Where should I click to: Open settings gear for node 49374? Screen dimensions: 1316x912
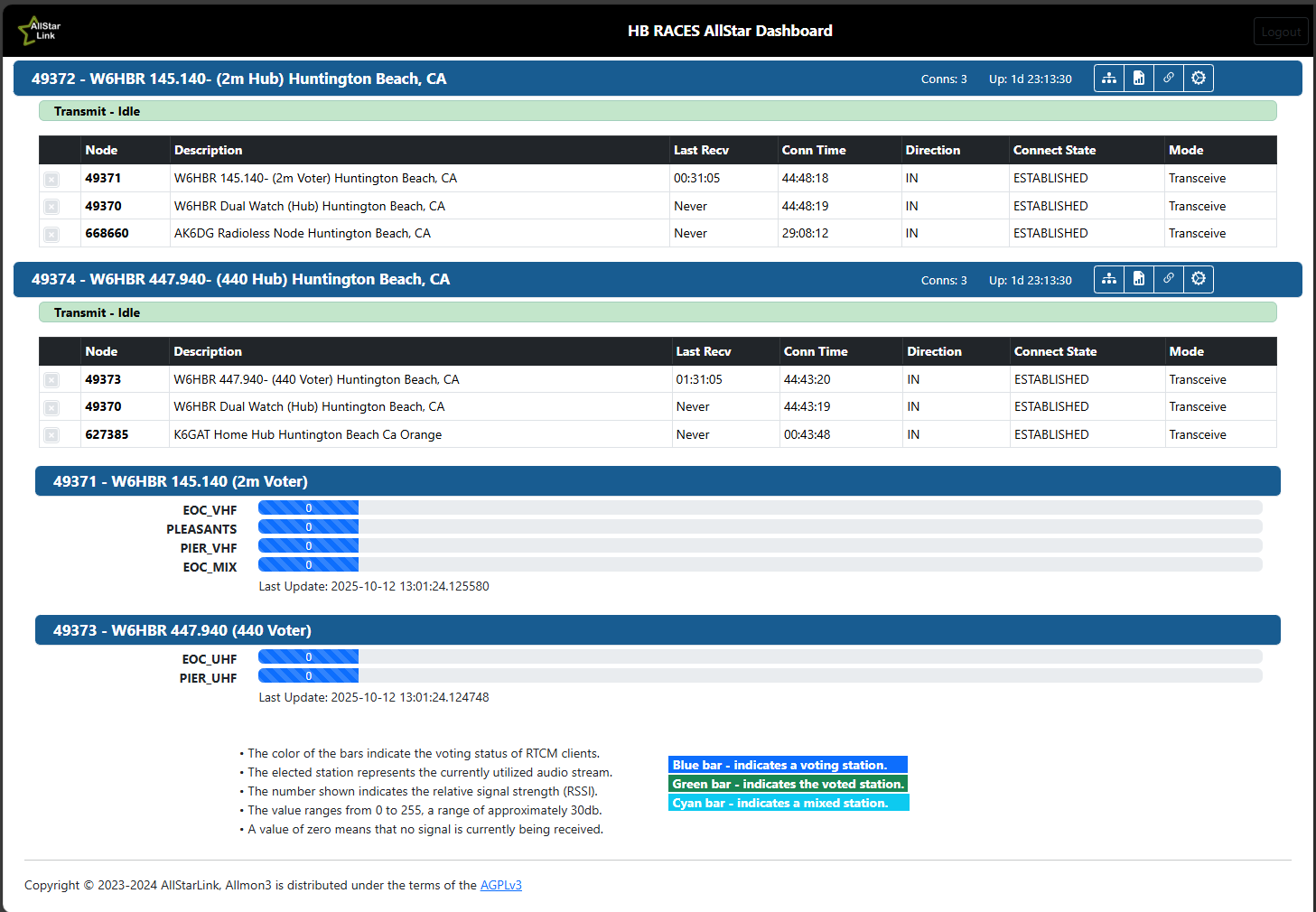pos(1199,279)
